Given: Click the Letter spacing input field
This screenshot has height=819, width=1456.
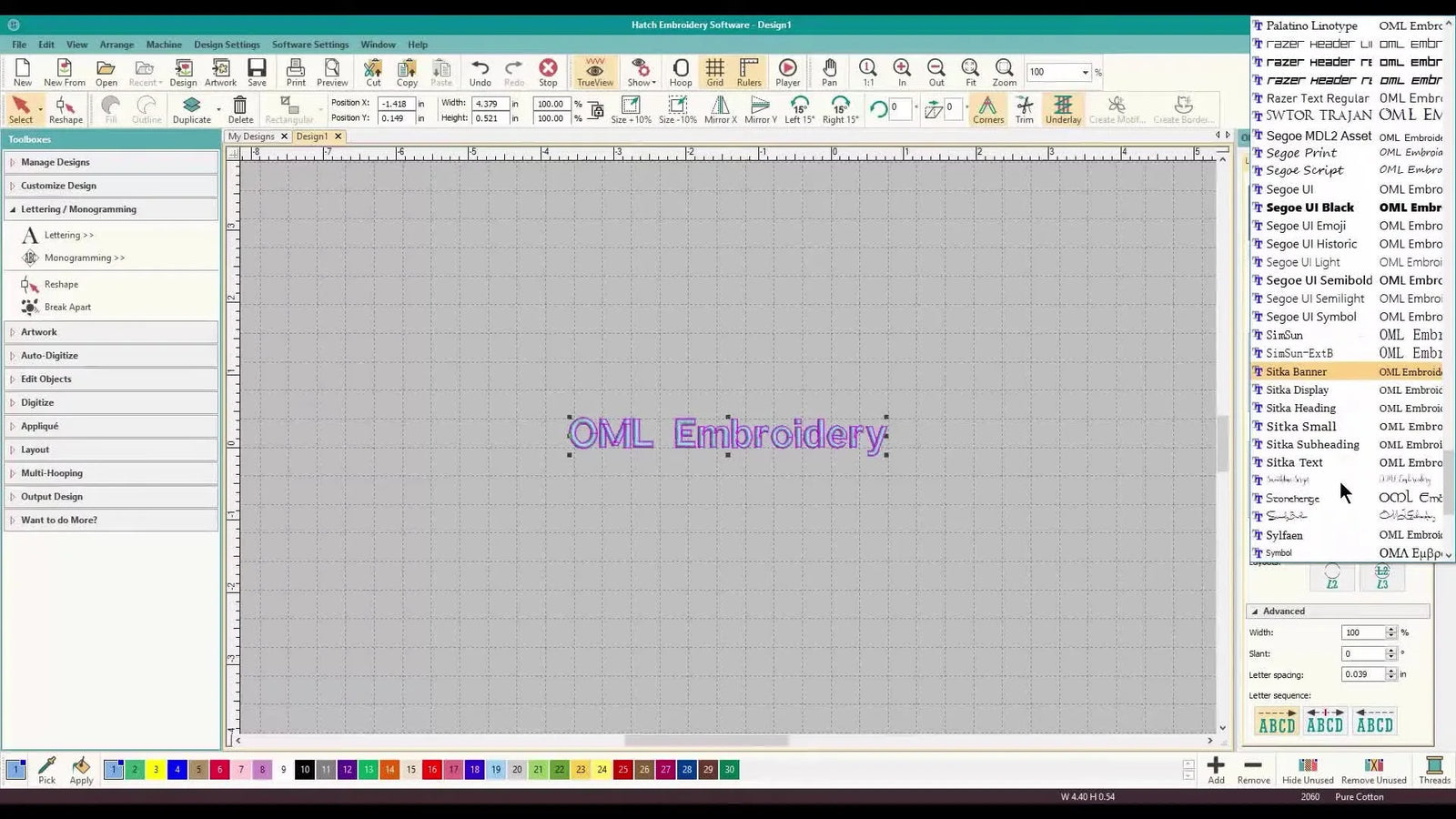Looking at the screenshot, I should tap(1363, 674).
